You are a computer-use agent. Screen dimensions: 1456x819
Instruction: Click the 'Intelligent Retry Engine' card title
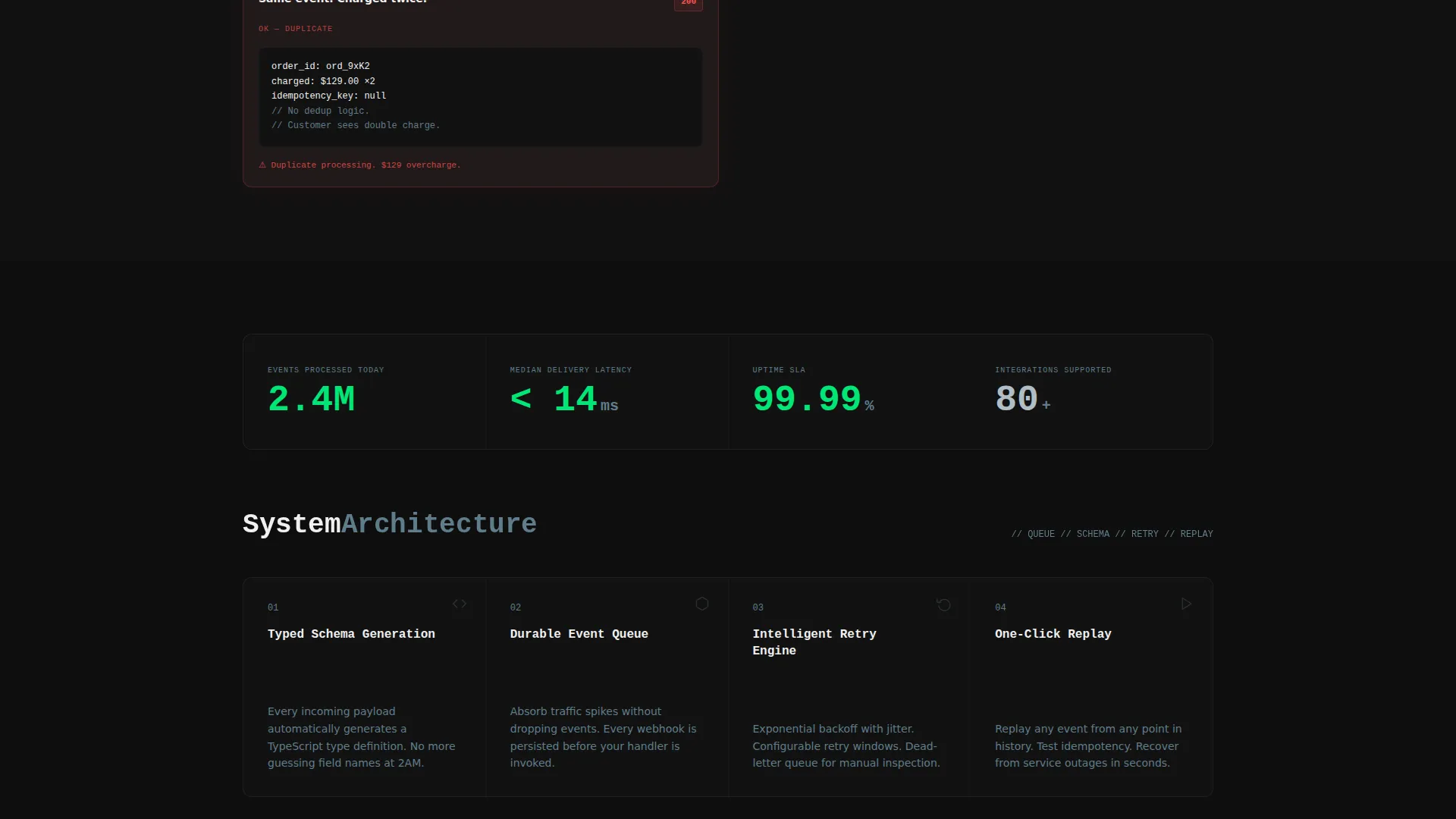click(x=814, y=642)
